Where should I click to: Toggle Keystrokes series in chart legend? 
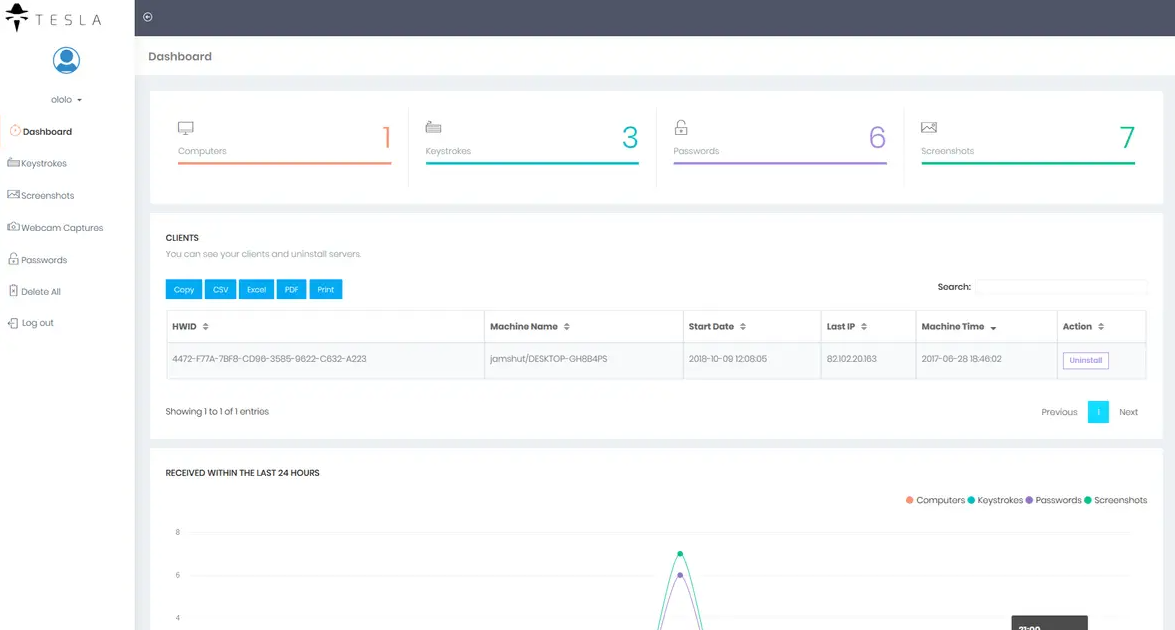pos(995,500)
